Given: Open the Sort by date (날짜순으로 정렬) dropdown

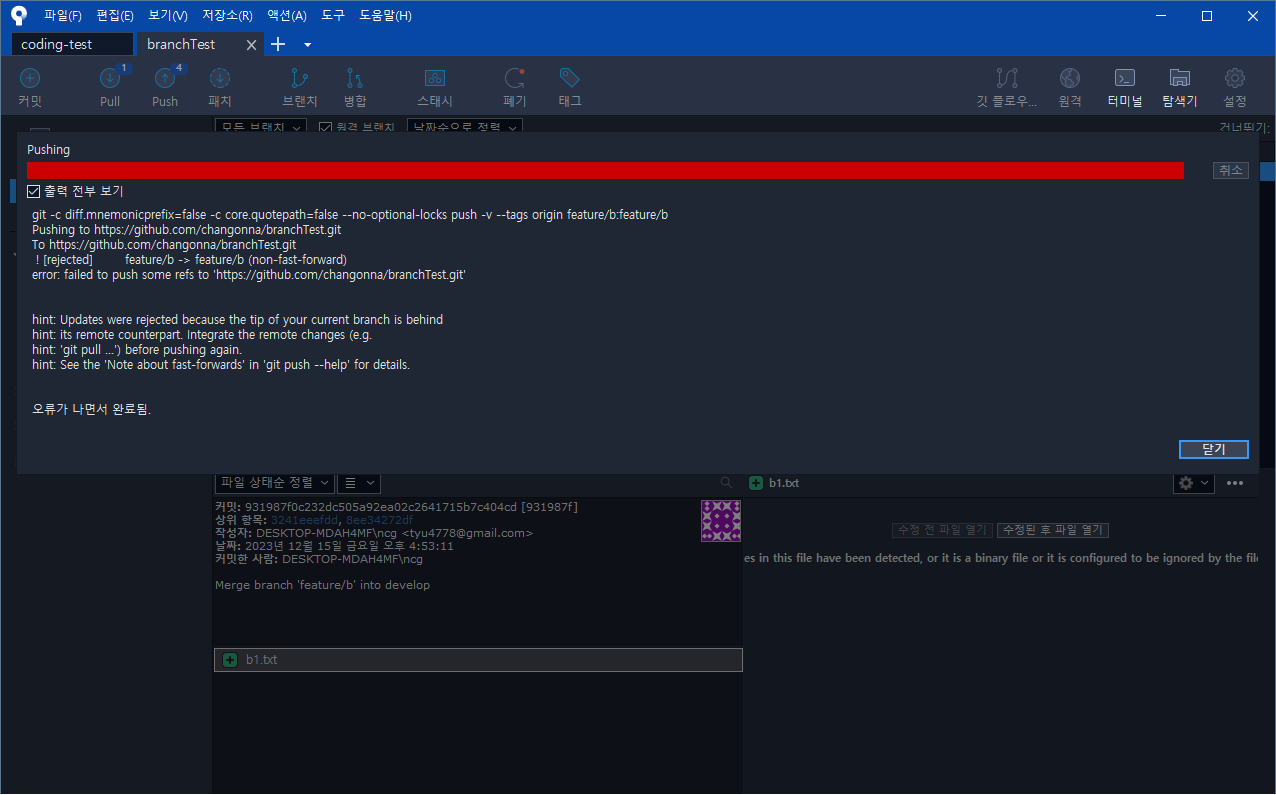Looking at the screenshot, I should (x=467, y=127).
